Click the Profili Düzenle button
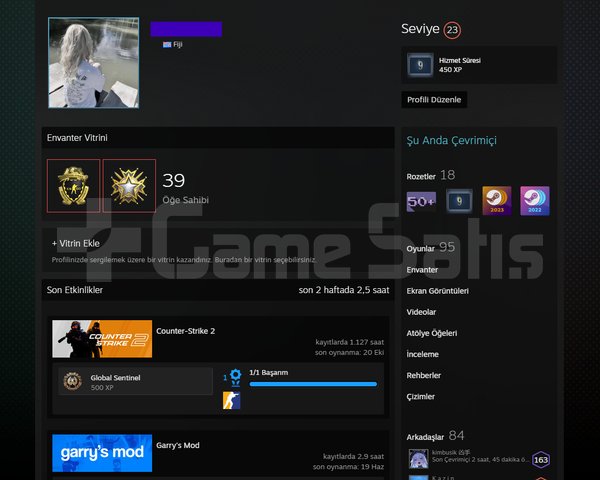Screen dimensions: 600x480 (x=434, y=100)
